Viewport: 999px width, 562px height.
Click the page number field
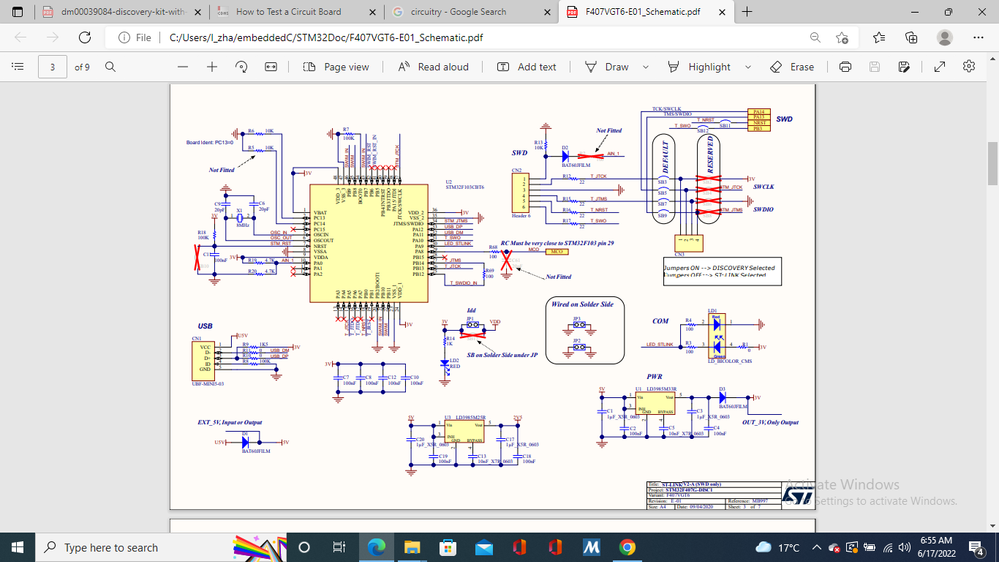coord(52,67)
